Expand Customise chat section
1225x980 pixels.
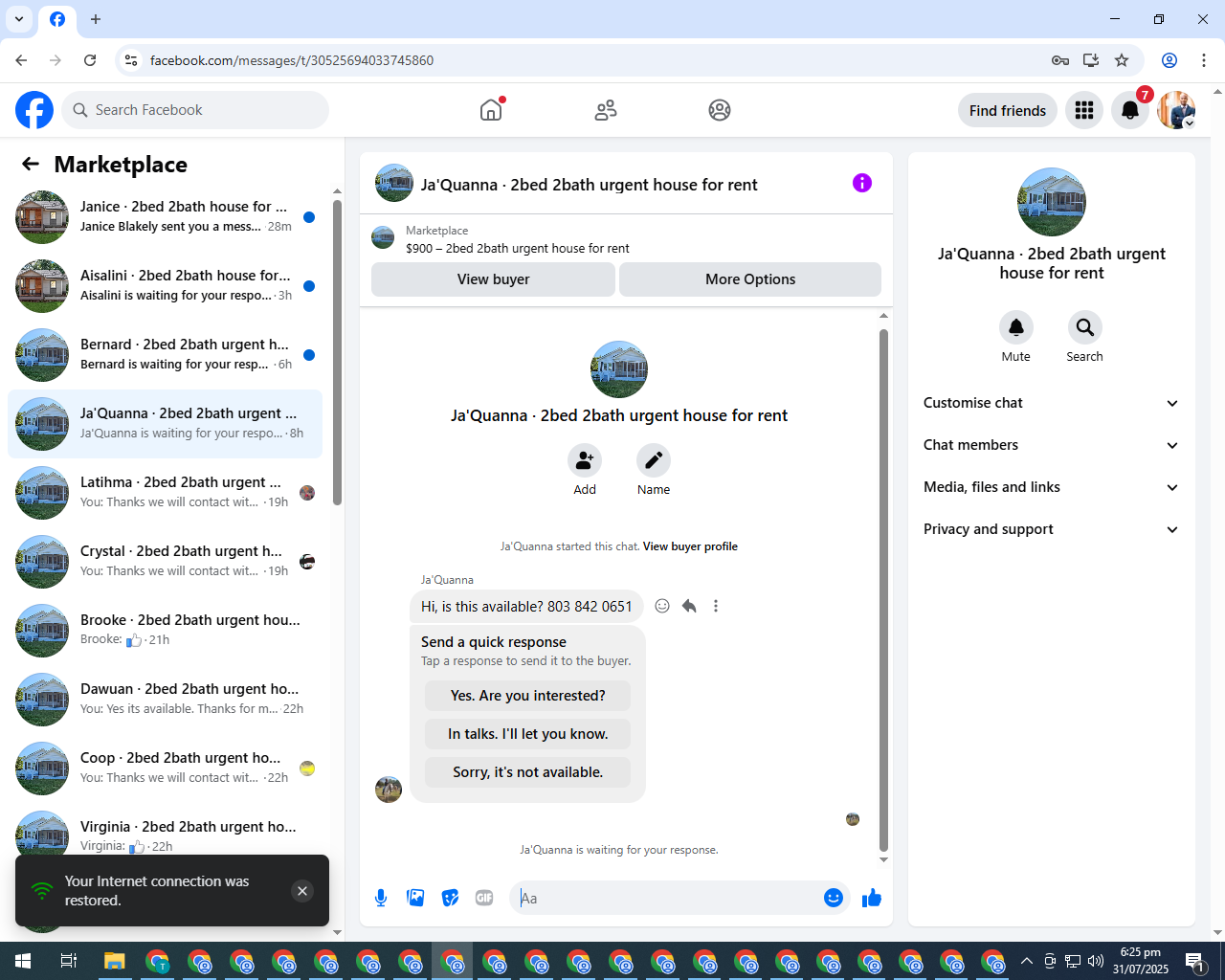[1051, 403]
